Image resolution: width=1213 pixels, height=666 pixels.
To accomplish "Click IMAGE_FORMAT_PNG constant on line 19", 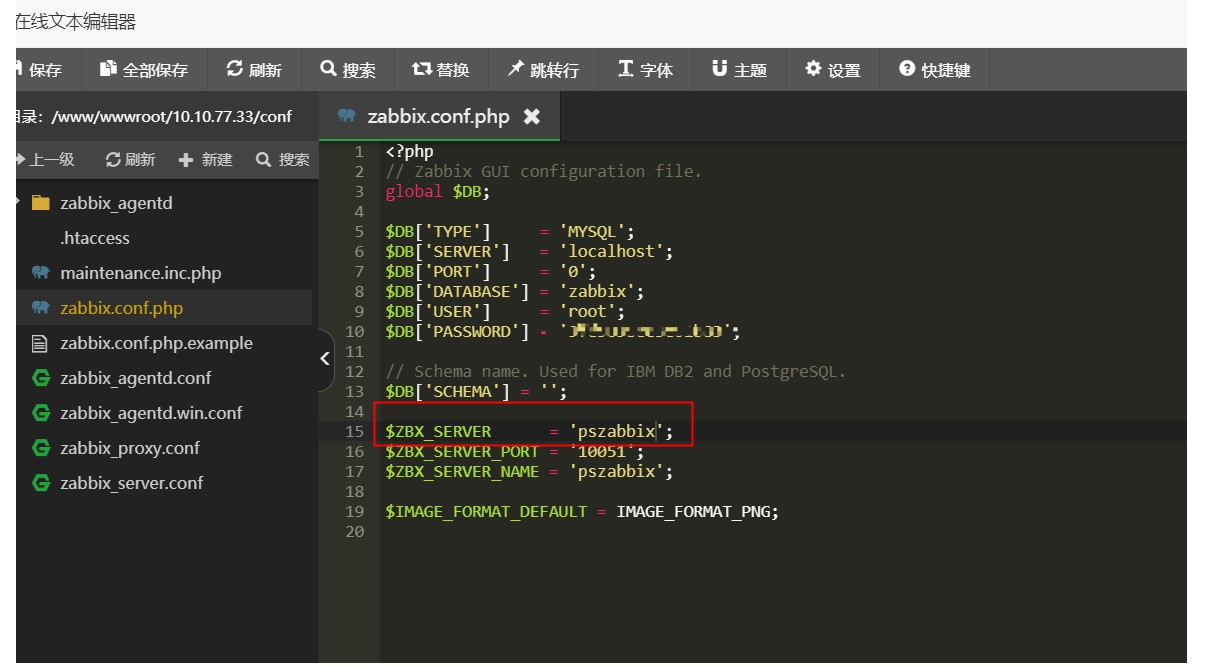I will pyautogui.click(x=695, y=512).
